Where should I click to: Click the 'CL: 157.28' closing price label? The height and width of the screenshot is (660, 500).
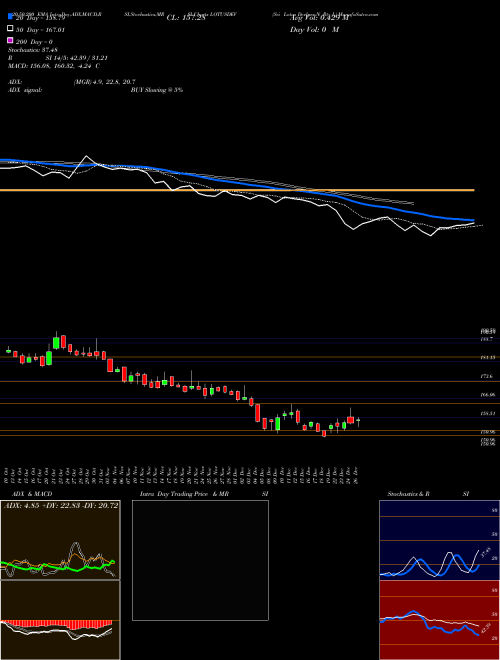click(x=186, y=18)
